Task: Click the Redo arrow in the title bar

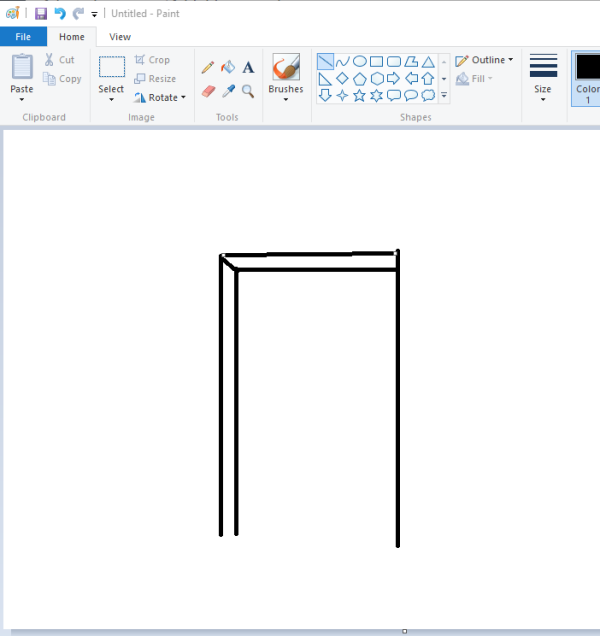Action: pos(78,14)
